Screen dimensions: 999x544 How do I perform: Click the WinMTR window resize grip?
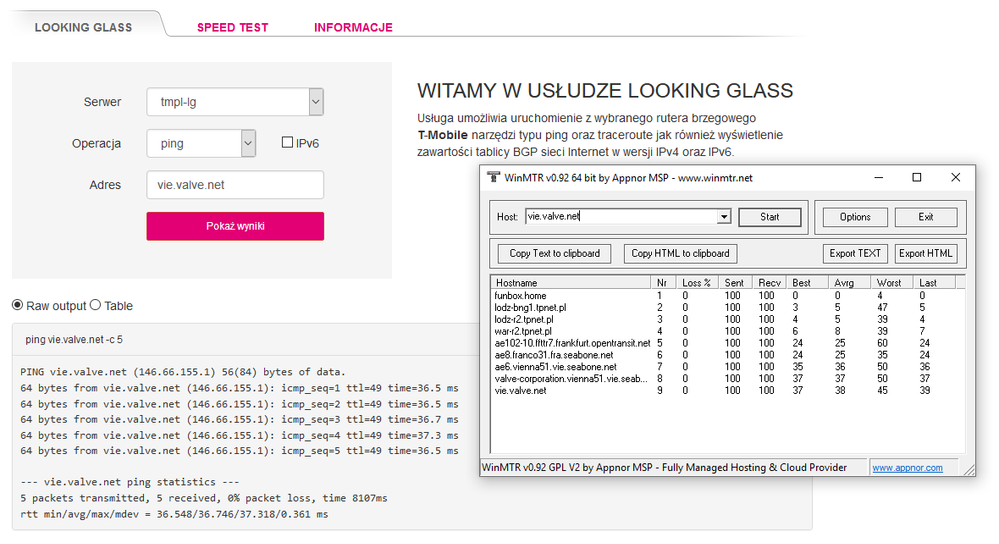(x=968, y=469)
